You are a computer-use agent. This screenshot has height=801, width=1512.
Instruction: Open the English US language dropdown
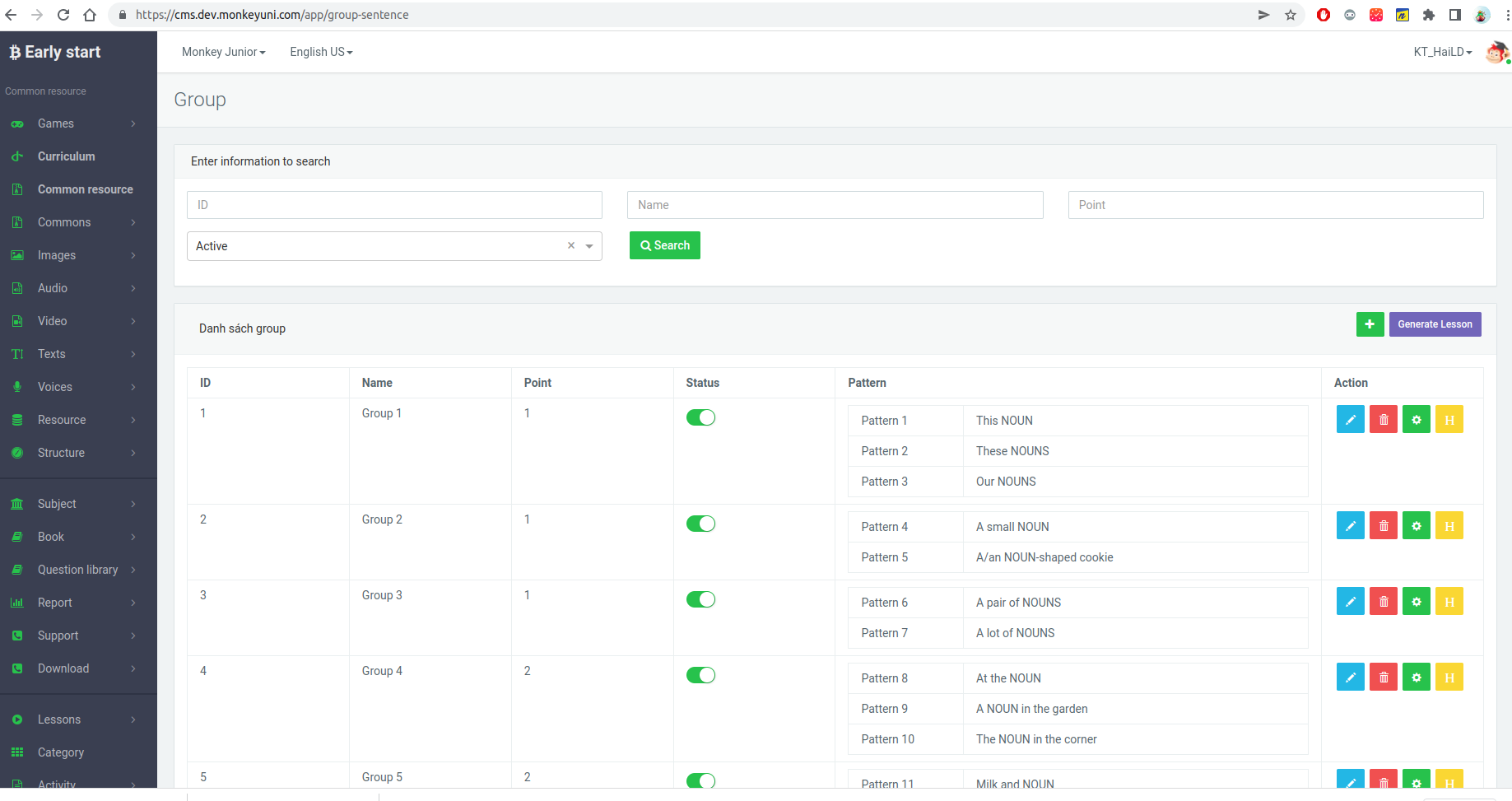pos(321,52)
